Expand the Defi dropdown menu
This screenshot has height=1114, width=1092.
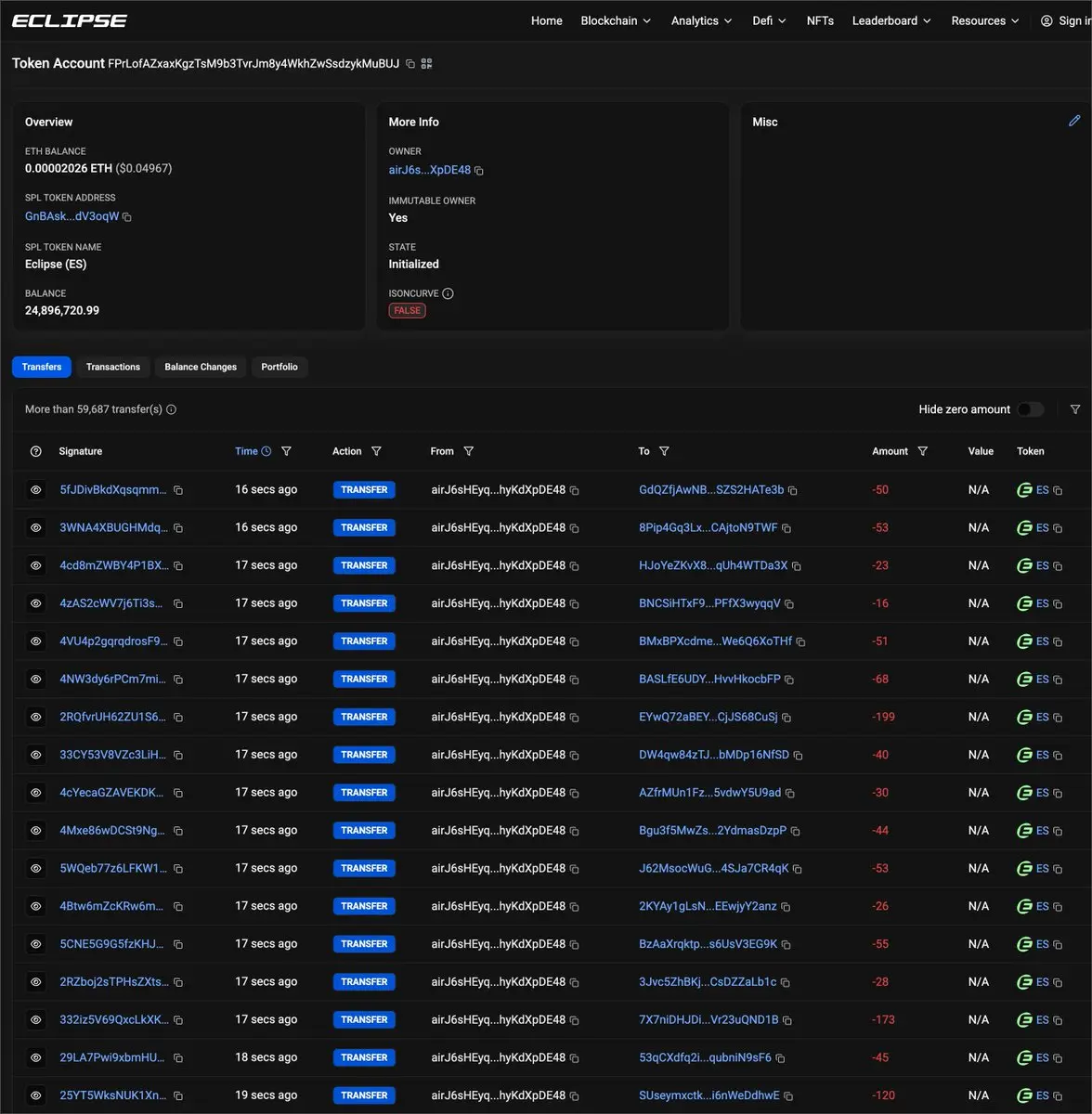[x=769, y=20]
